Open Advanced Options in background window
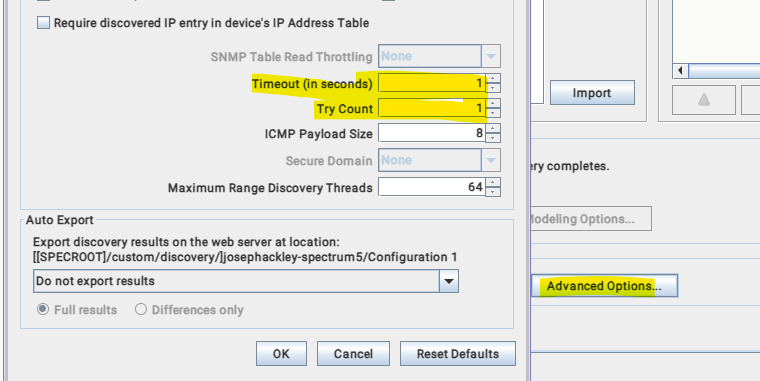760x381 pixels. [604, 286]
